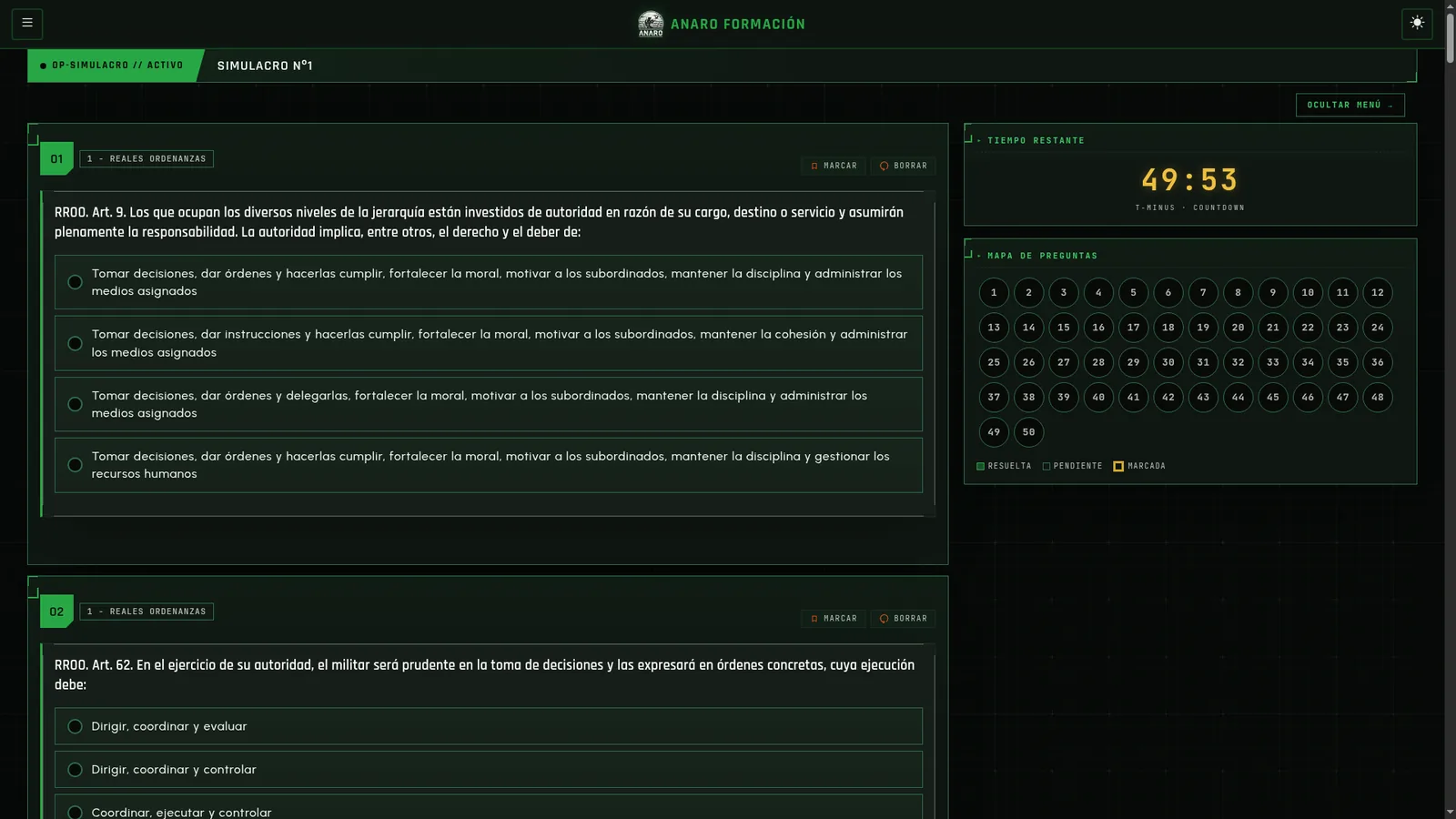Select answer with 'dar instrucciones' and 'cohesión'
The height and width of the screenshot is (819, 1456).
[489, 343]
